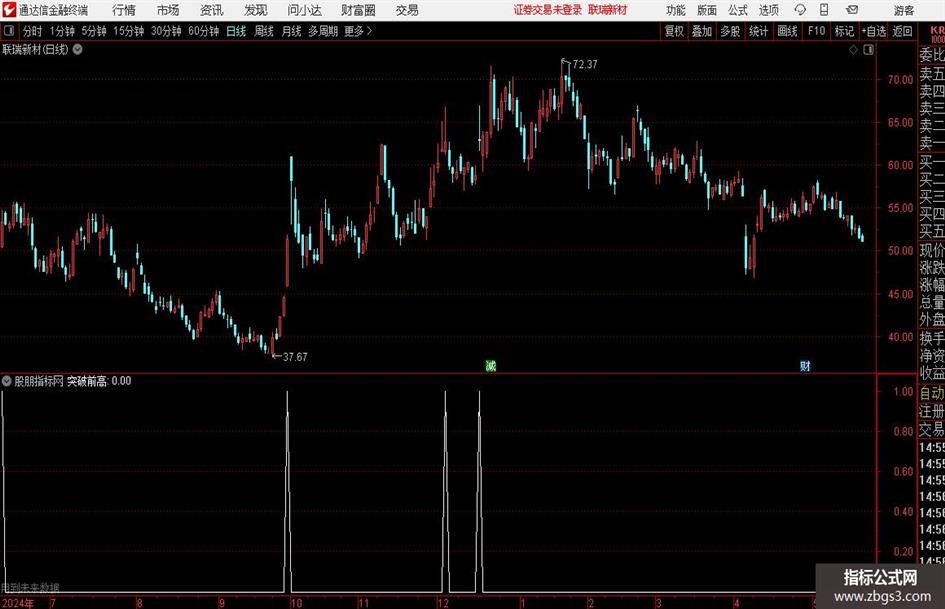Click the 12 month marker on timeline
This screenshot has height=609, width=945.
coord(443,603)
